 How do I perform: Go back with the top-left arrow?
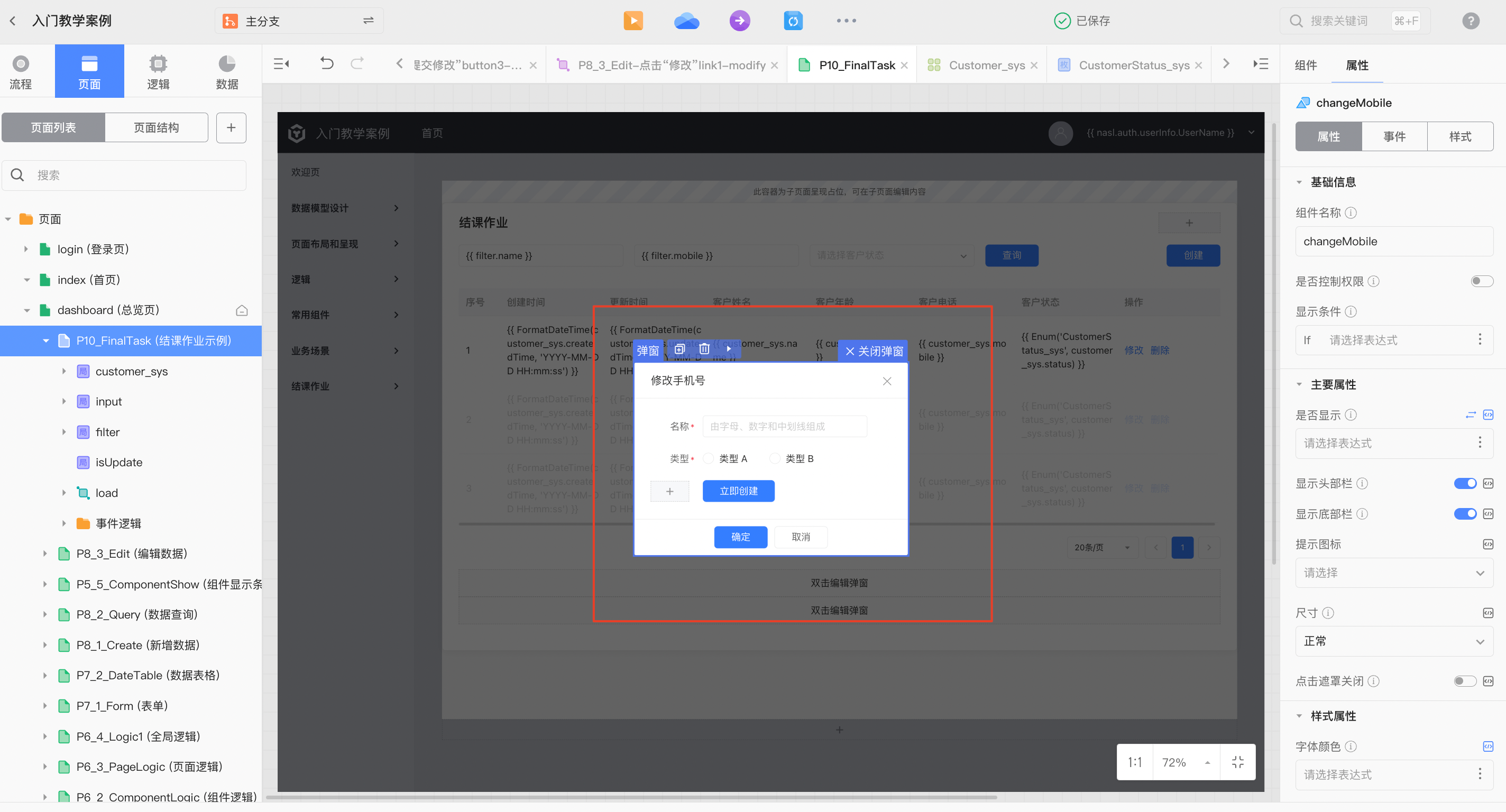point(13,21)
